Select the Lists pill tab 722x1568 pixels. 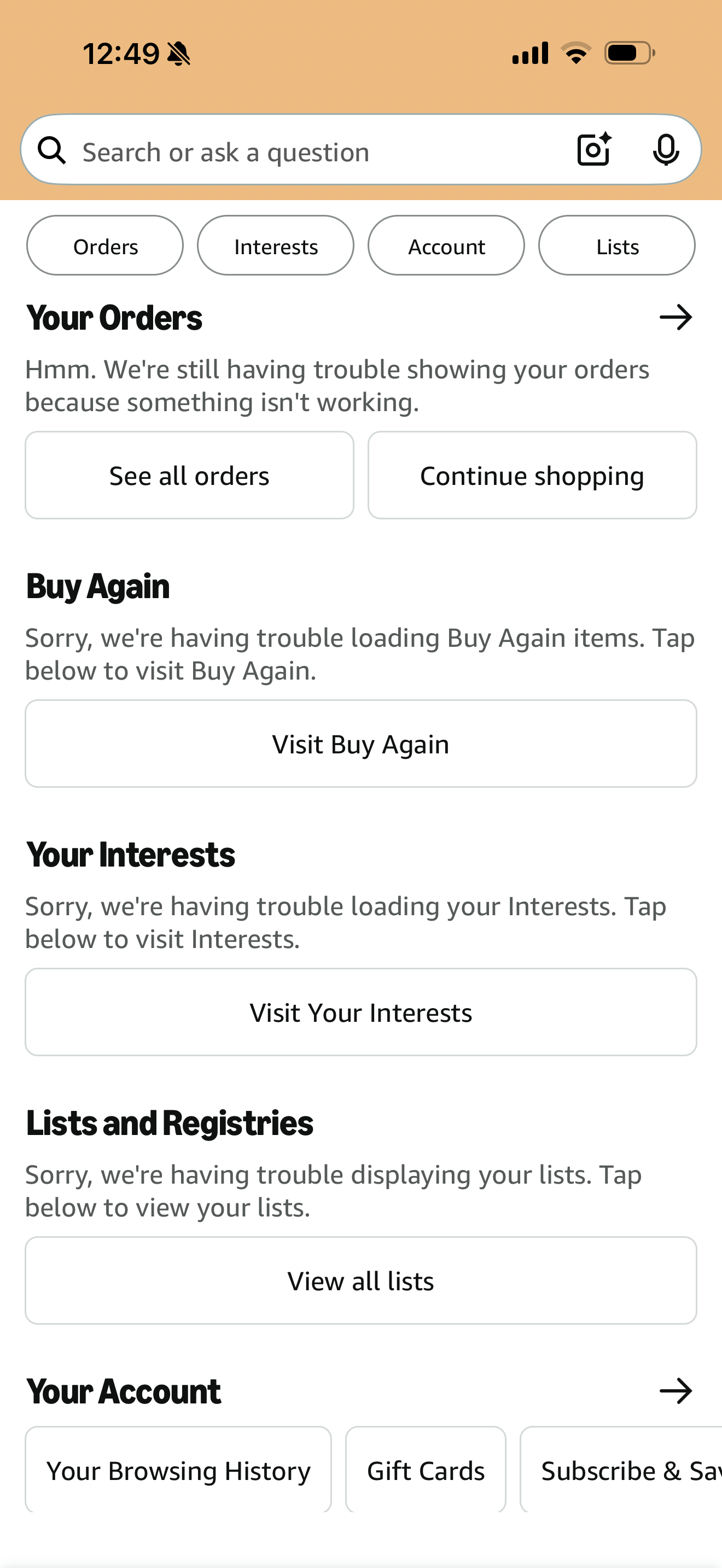(616, 246)
